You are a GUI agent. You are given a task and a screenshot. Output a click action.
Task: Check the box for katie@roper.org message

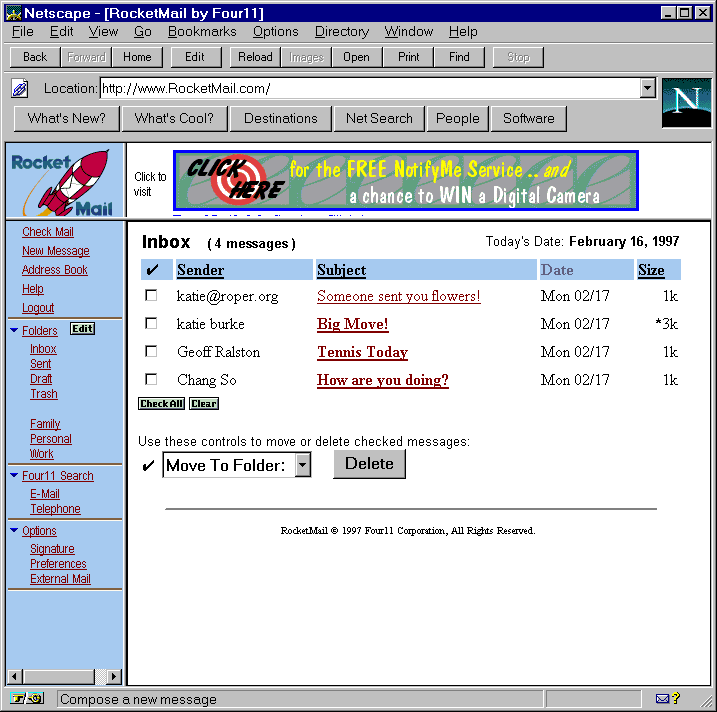point(151,295)
